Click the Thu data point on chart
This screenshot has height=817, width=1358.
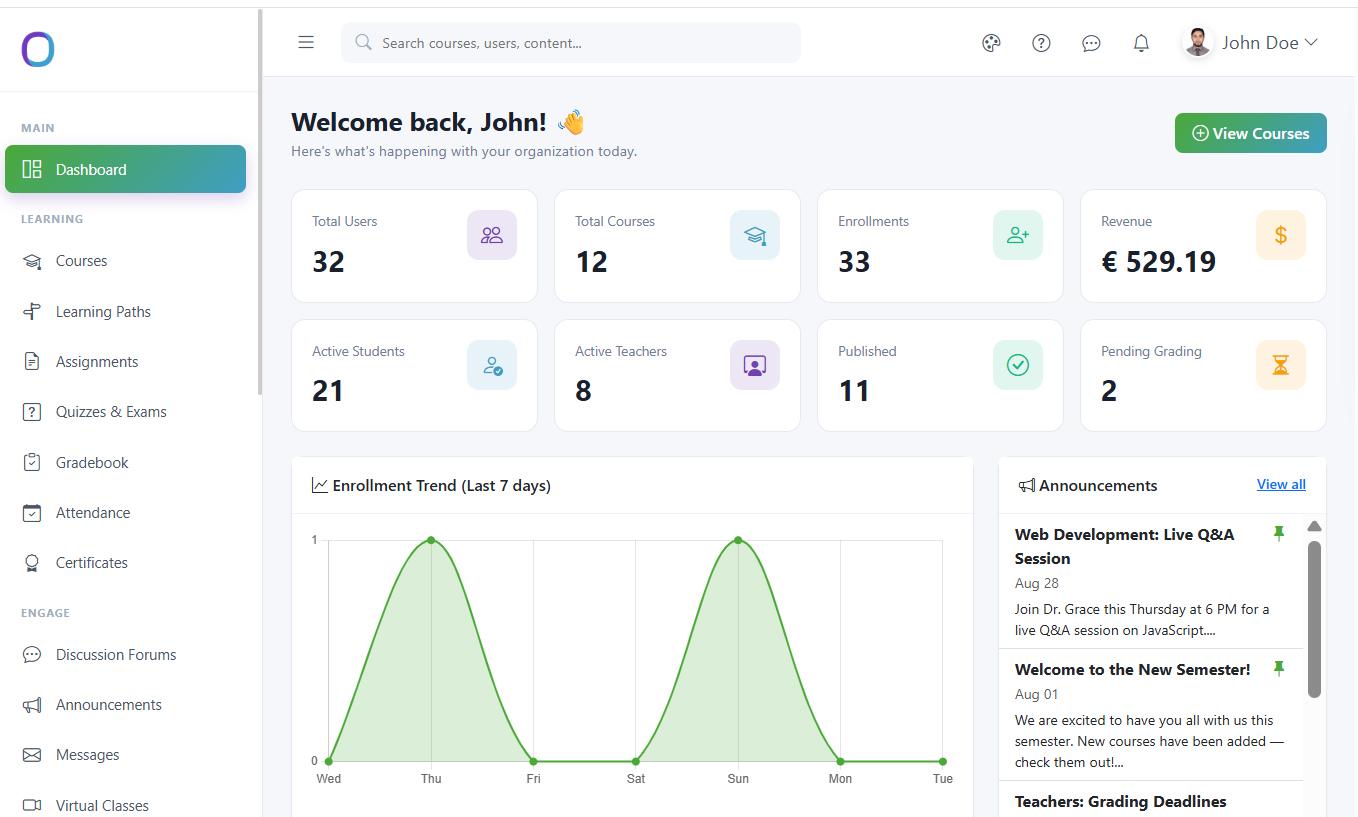[431, 540]
